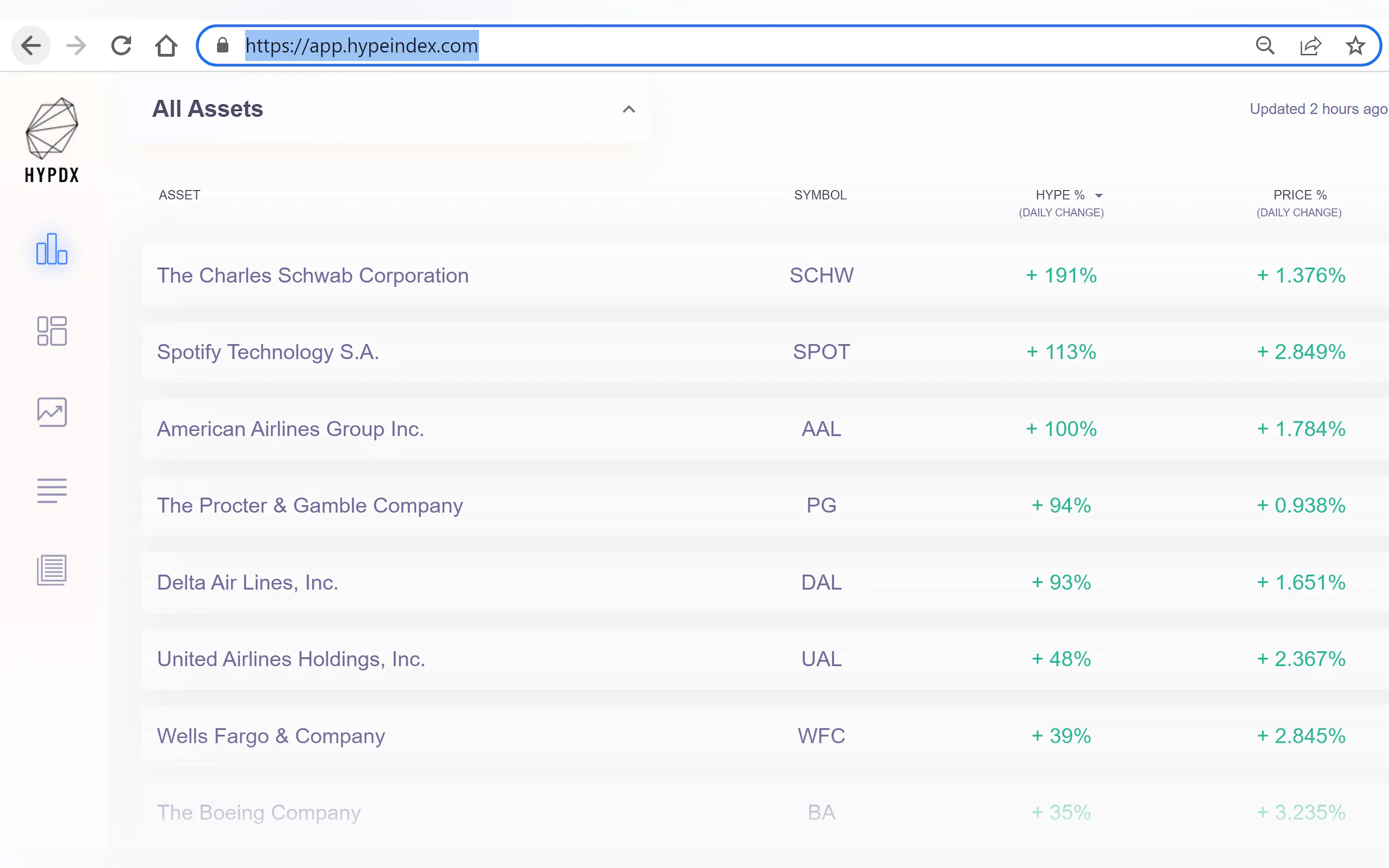Sort by PRICE % column header
Viewport: 1389px width, 868px height.
[x=1299, y=195]
